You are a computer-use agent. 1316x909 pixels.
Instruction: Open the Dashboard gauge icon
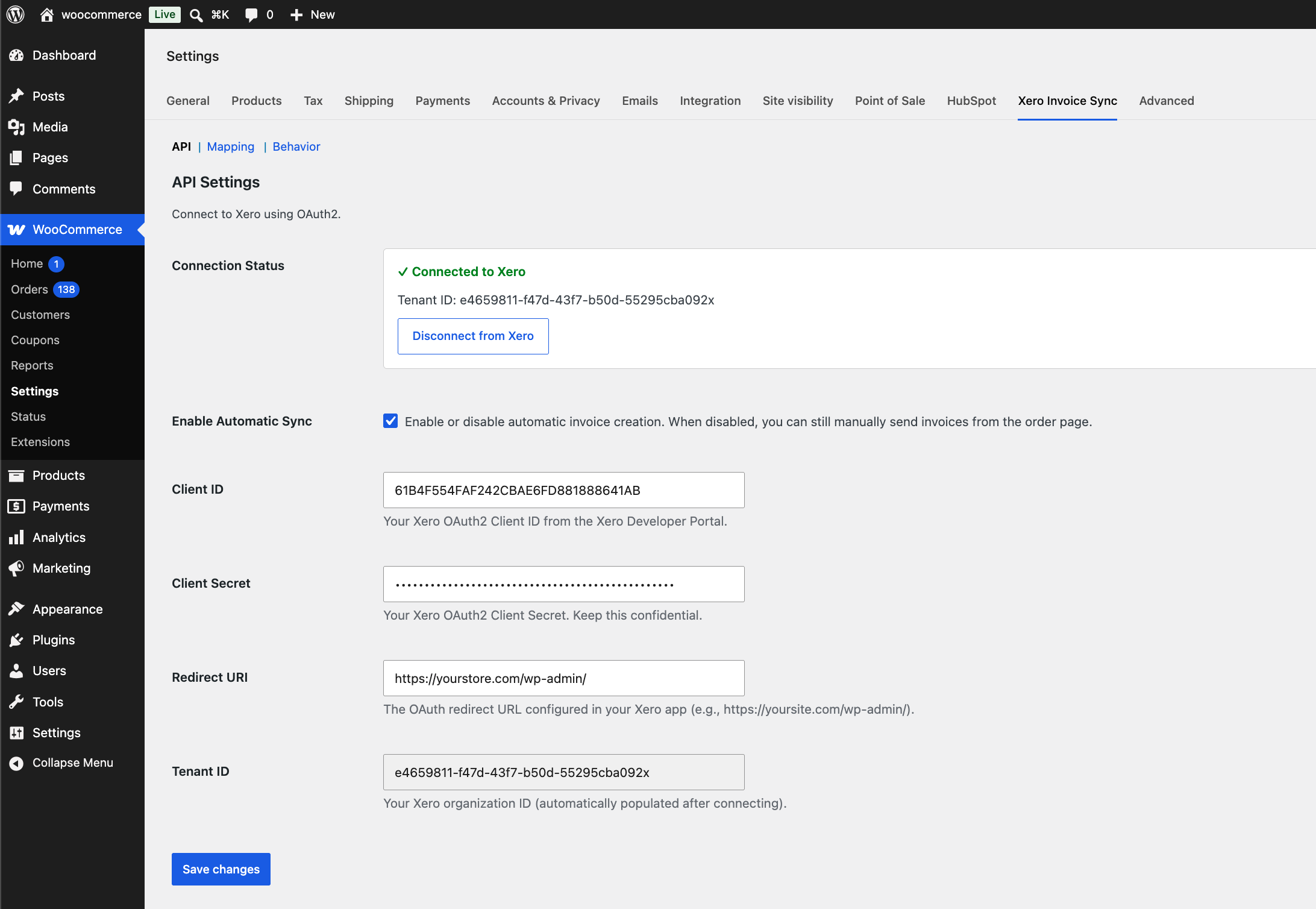point(16,55)
